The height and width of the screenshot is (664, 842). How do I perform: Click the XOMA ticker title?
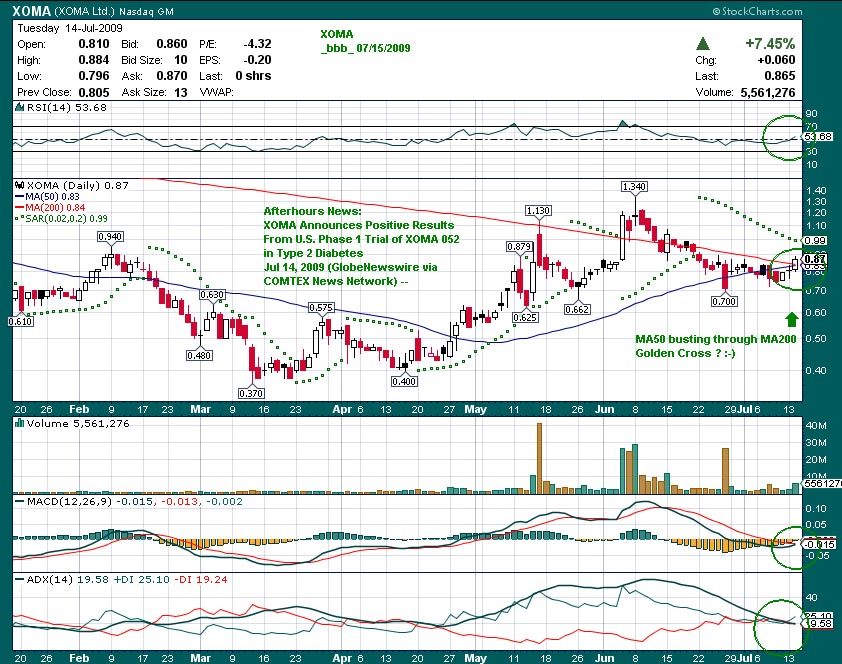pos(32,11)
